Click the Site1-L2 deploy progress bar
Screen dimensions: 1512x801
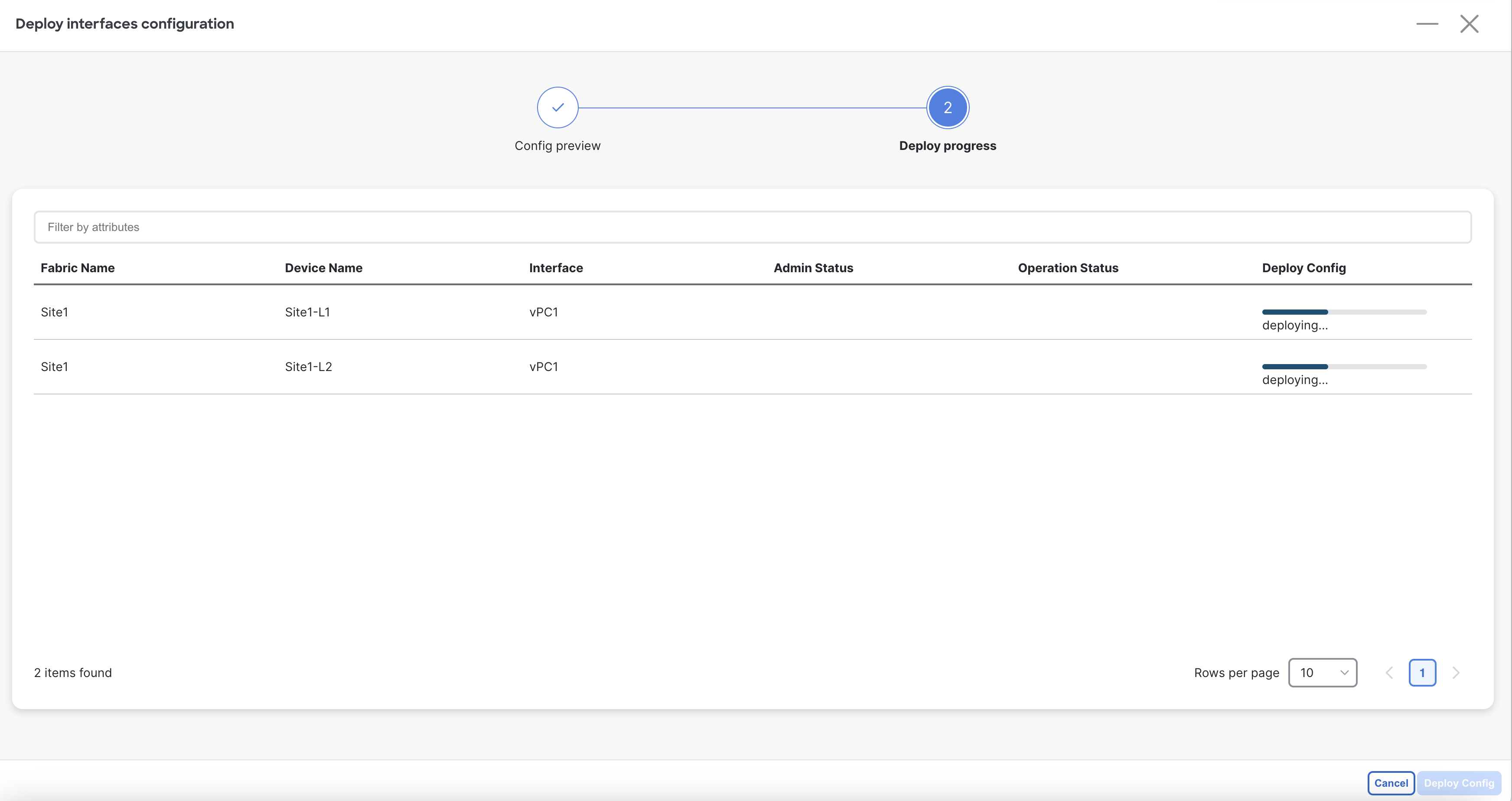[x=1344, y=366]
